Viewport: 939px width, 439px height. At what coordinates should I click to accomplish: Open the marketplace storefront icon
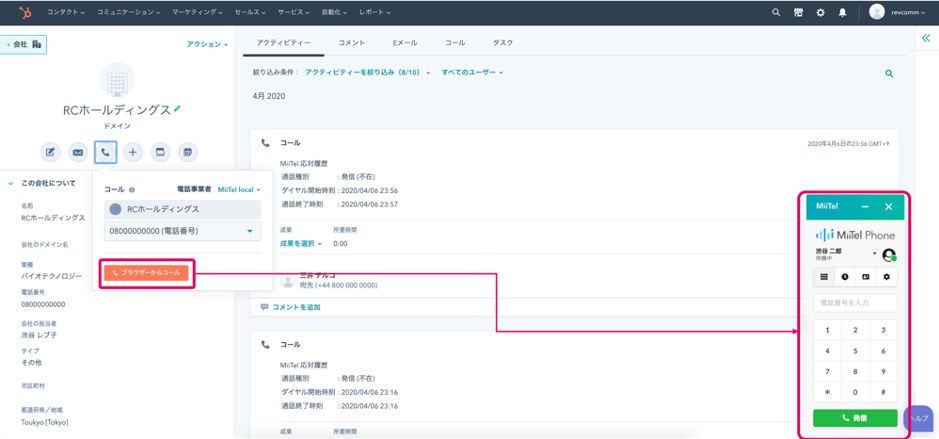coord(798,12)
